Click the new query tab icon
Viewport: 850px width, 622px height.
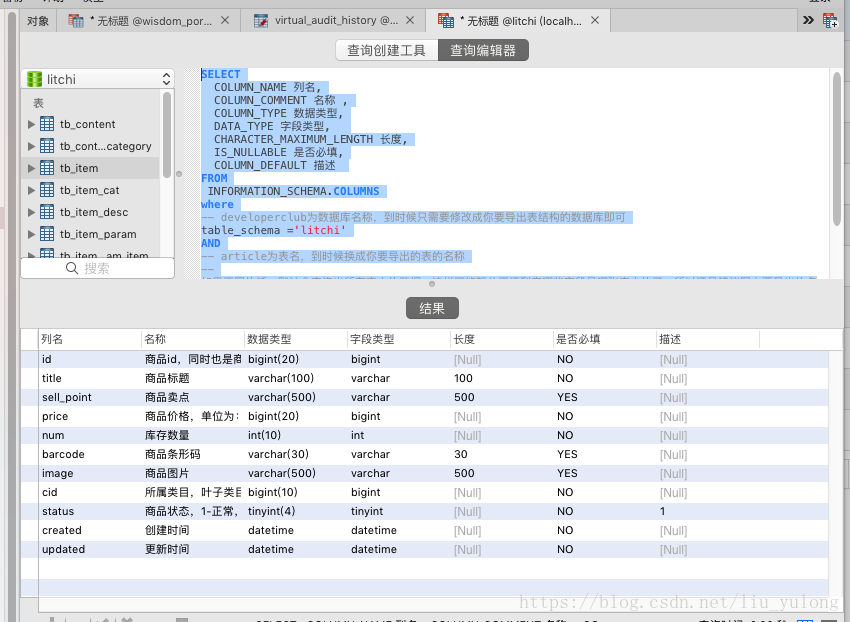pos(830,21)
